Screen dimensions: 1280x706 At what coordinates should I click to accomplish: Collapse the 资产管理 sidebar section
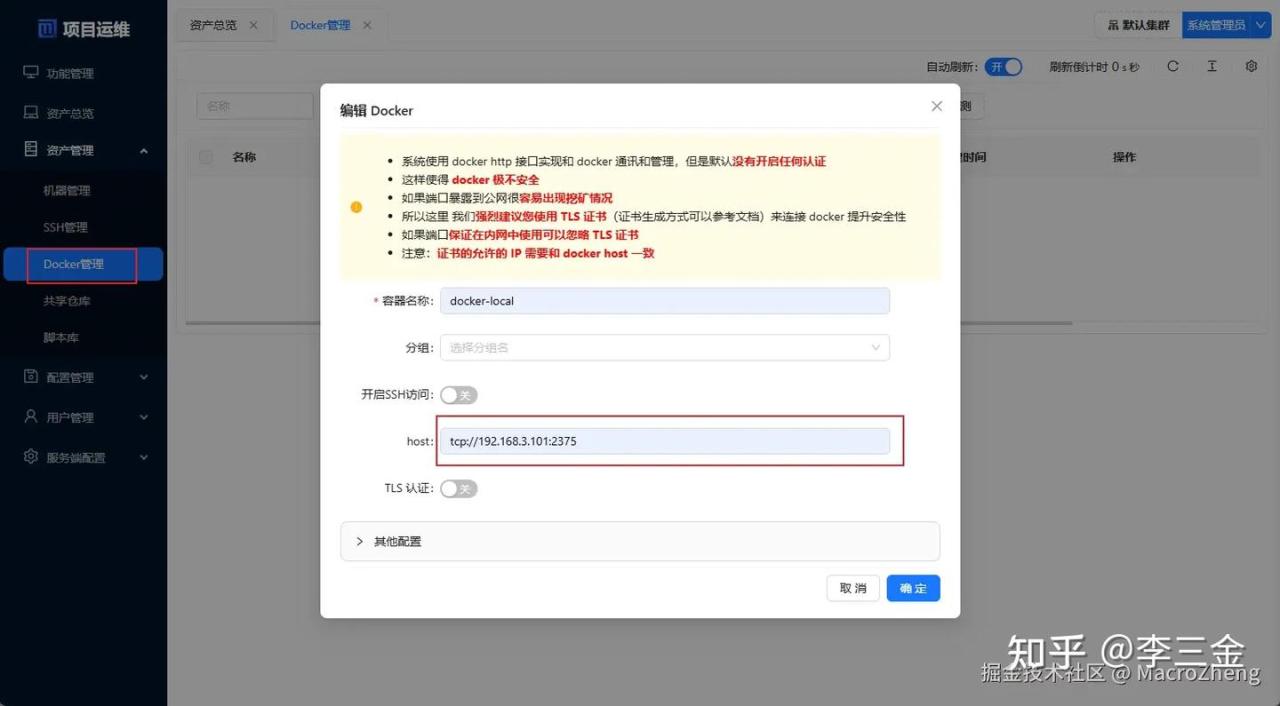click(83, 150)
